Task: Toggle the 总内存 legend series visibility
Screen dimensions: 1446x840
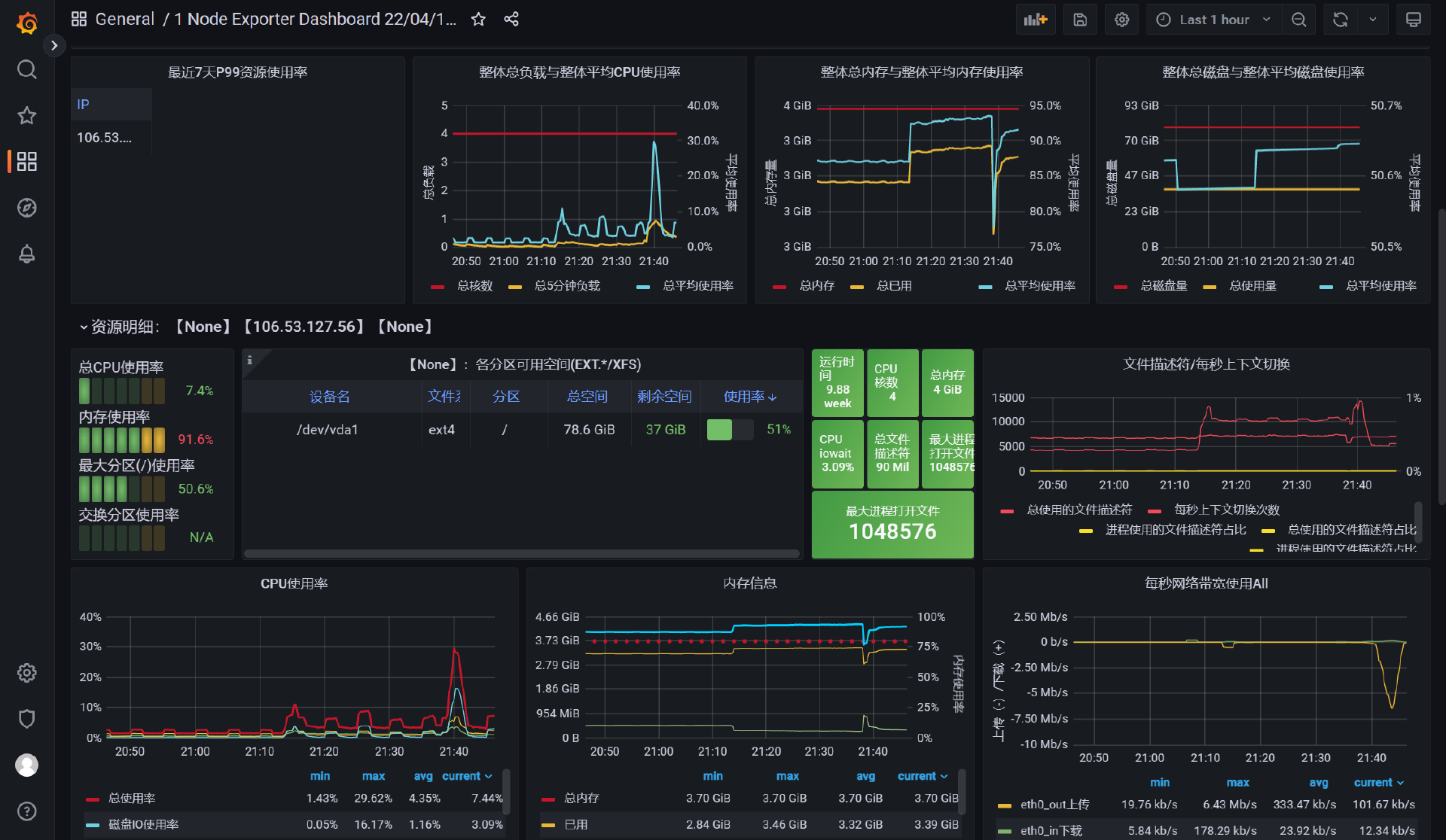Action: coord(816,286)
